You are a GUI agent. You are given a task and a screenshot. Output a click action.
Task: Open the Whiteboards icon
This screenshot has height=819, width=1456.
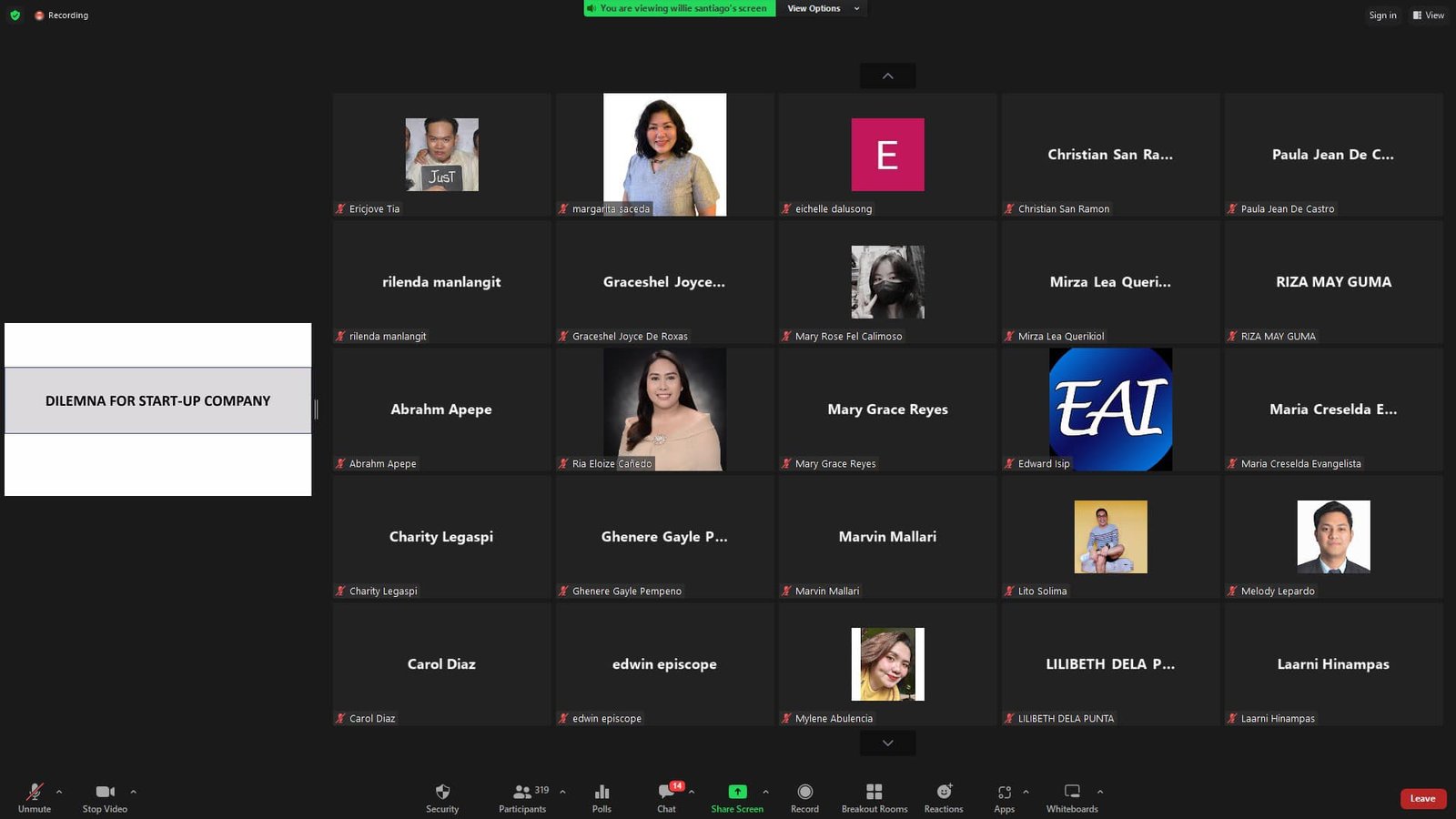(1072, 792)
